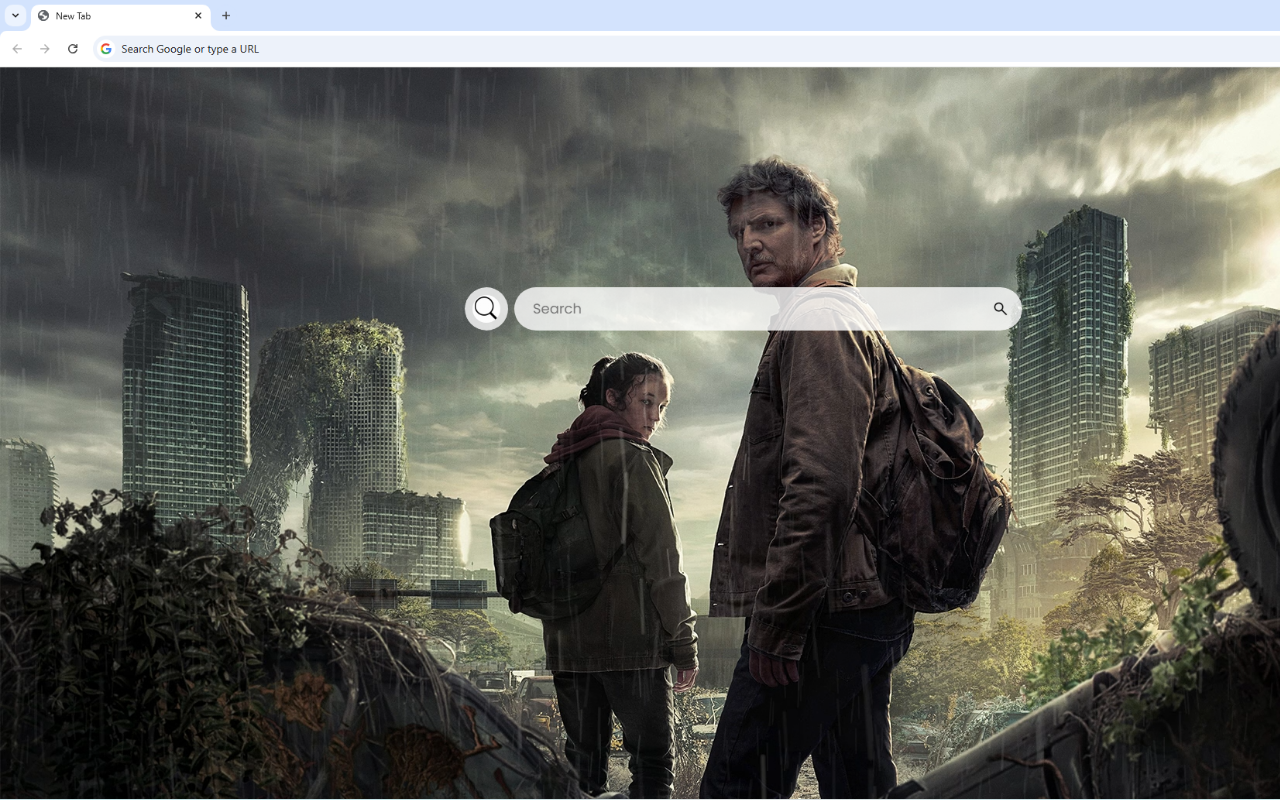Select the New Tab tab
The width and height of the screenshot is (1280, 800).
120,16
